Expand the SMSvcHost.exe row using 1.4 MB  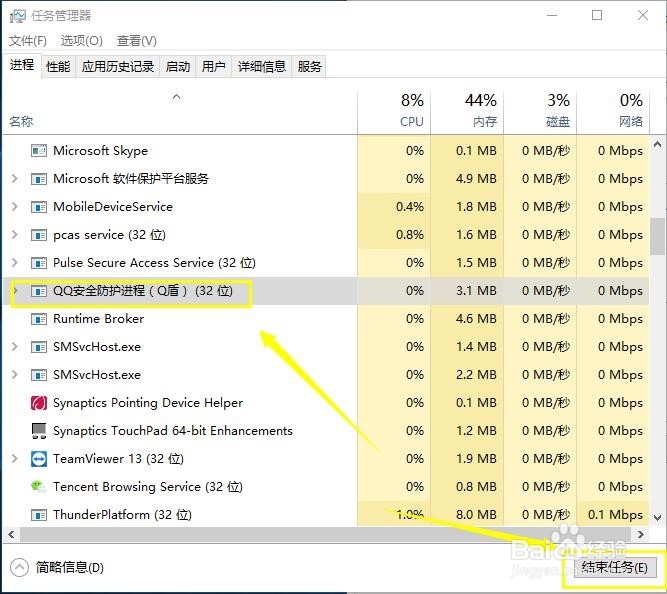pyautogui.click(x=15, y=347)
